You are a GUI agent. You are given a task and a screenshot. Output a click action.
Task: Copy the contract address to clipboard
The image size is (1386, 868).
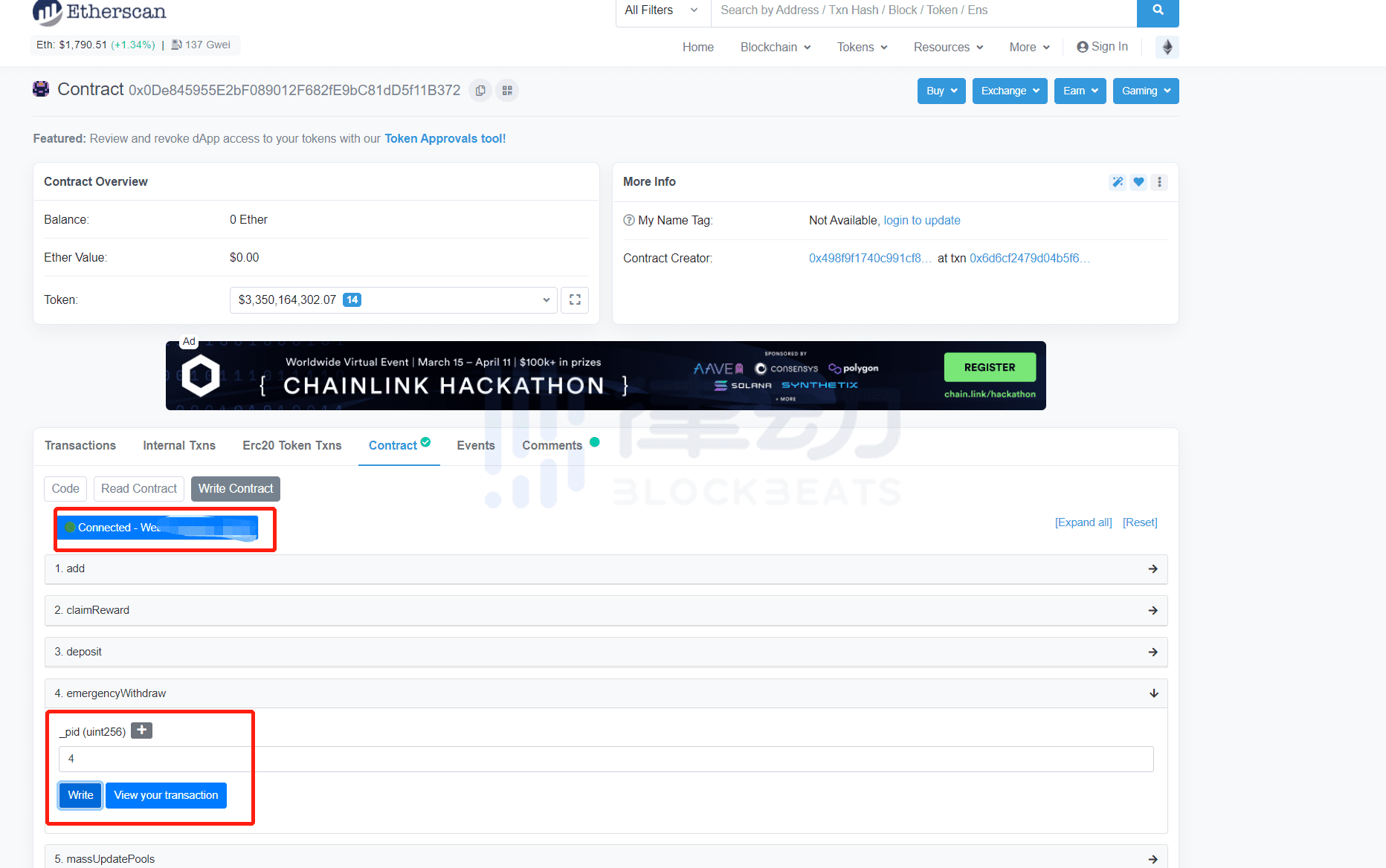480,91
